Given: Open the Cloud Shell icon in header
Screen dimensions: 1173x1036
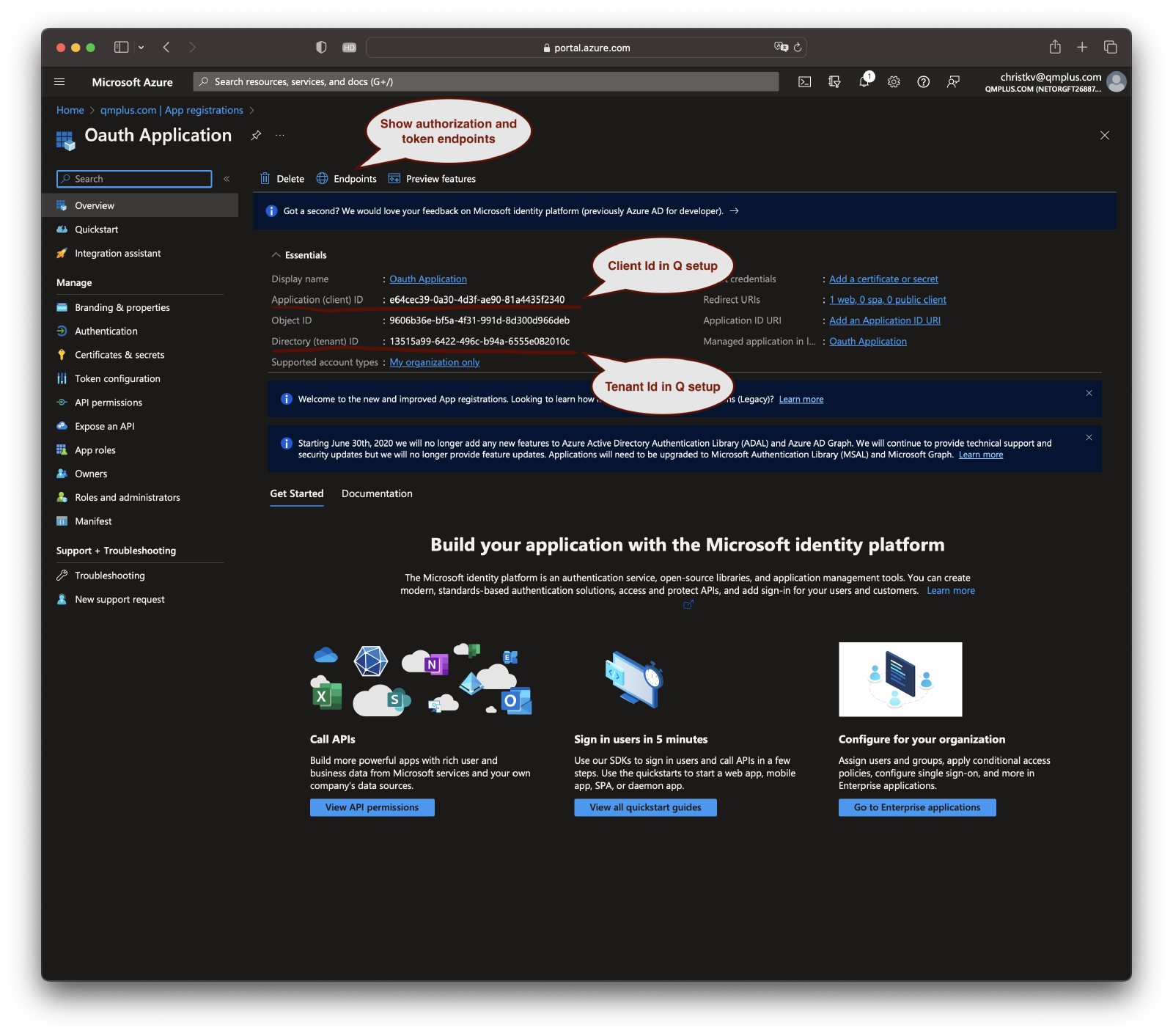Looking at the screenshot, I should click(804, 82).
